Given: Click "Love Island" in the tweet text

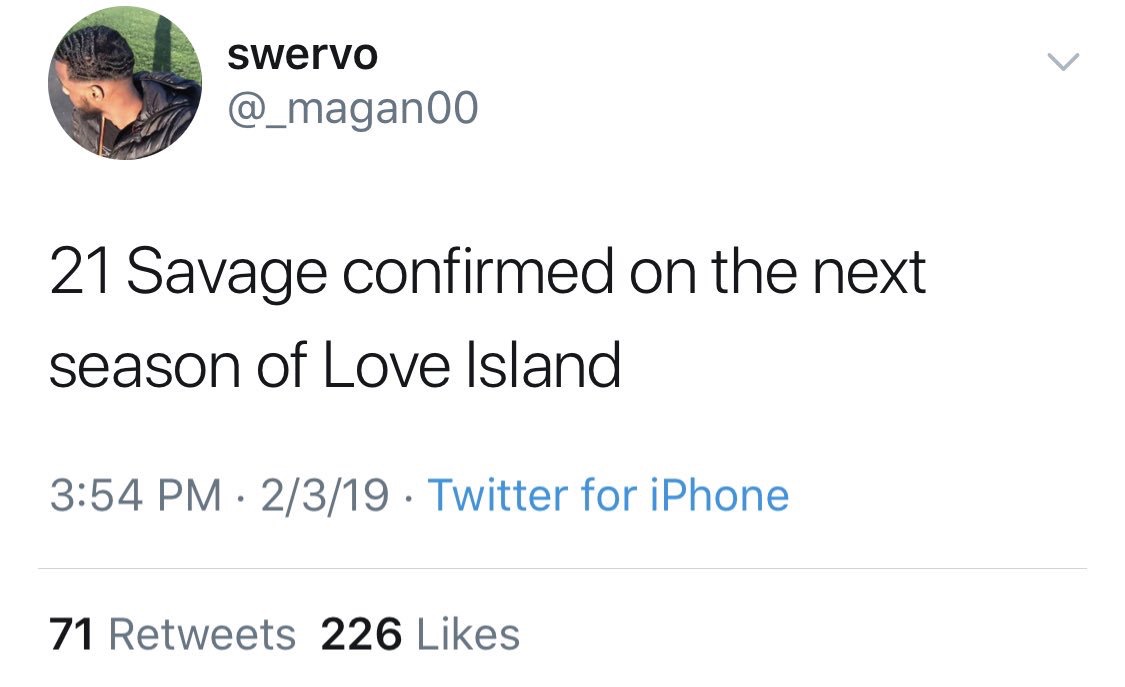Looking at the screenshot, I should pos(471,365).
